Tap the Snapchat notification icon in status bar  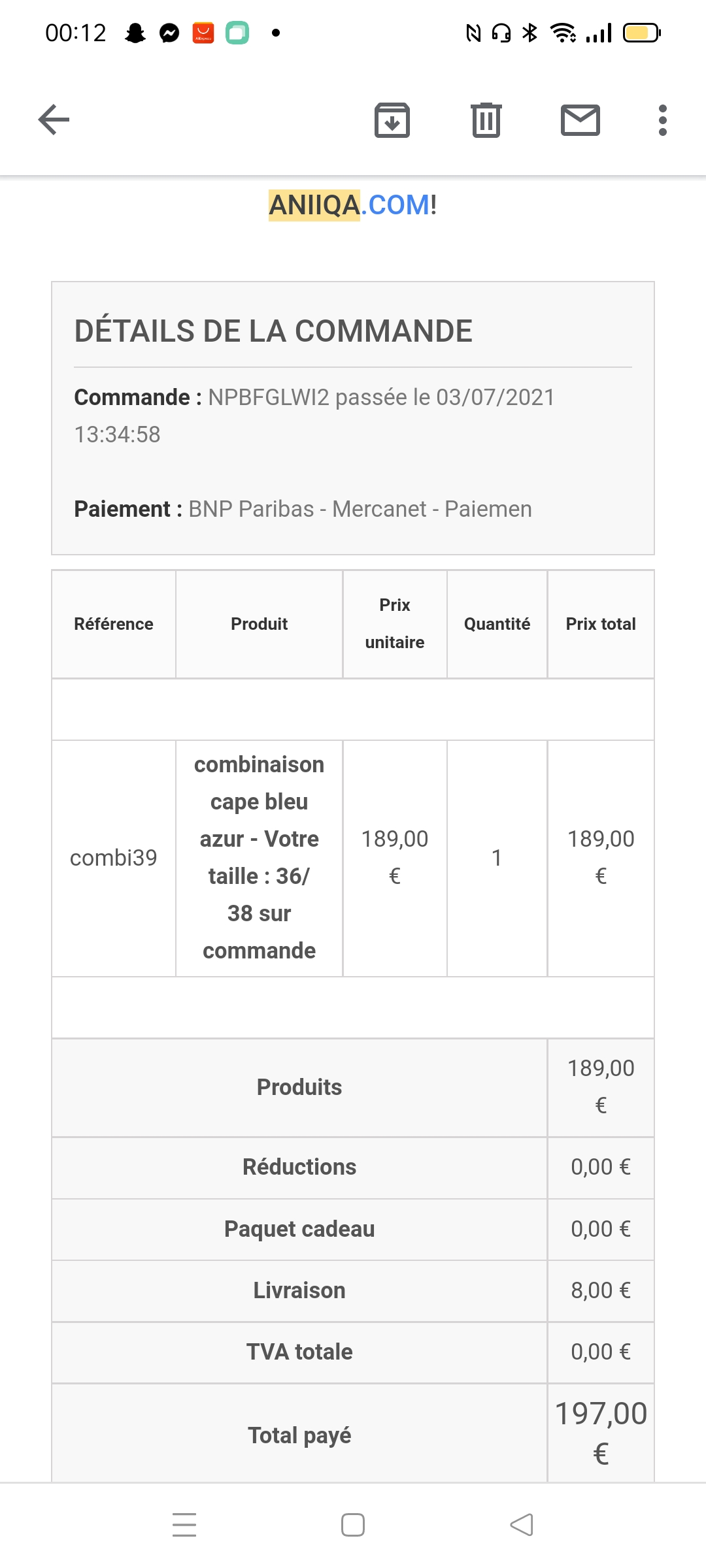pos(135,33)
